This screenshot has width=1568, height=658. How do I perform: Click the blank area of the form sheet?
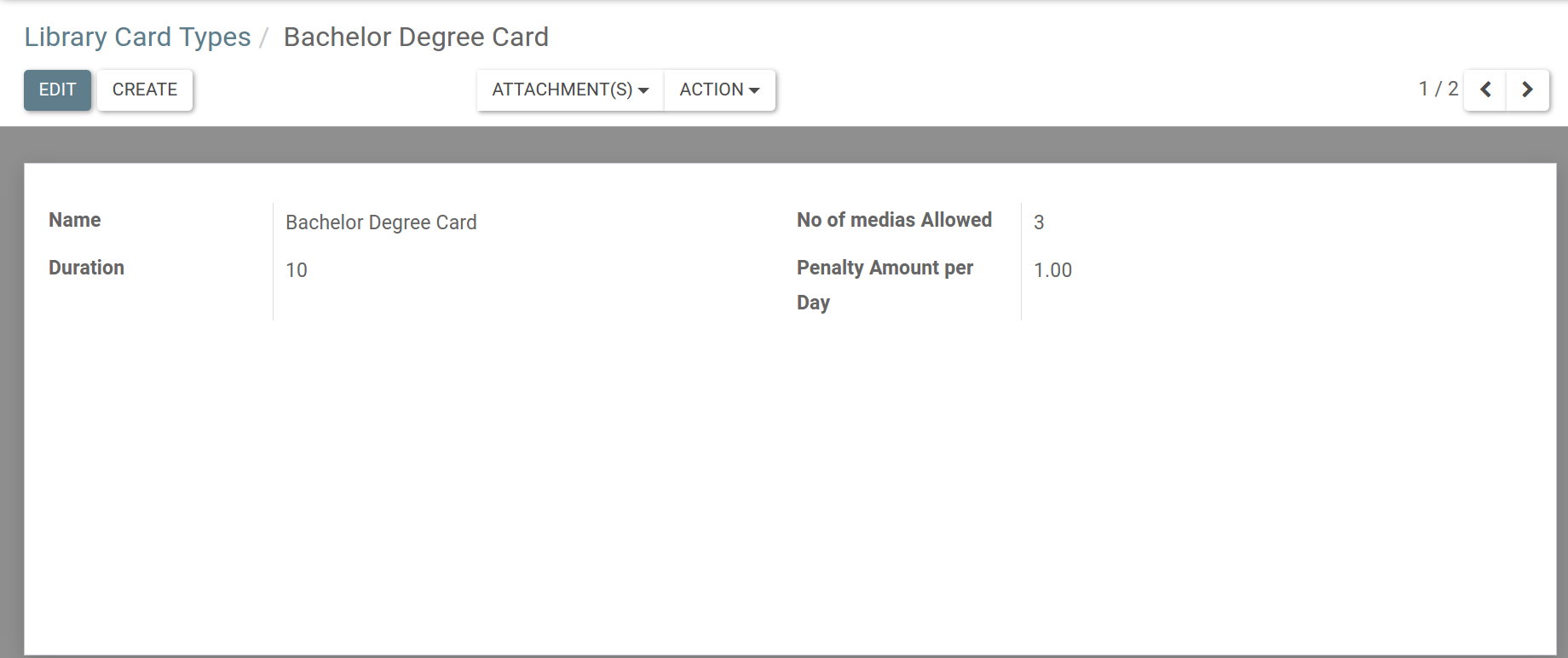coord(767,477)
